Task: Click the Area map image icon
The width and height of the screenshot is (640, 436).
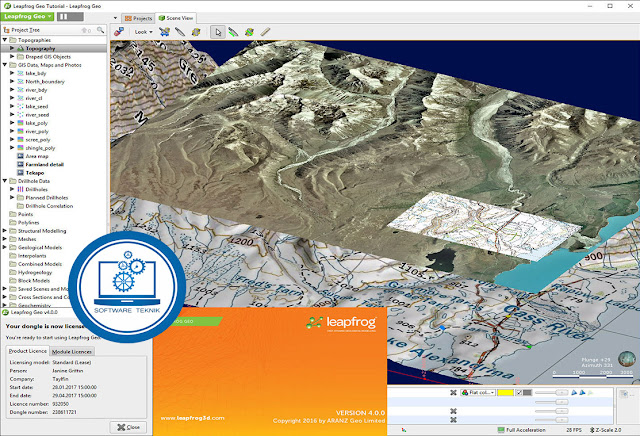Action: tap(20, 156)
